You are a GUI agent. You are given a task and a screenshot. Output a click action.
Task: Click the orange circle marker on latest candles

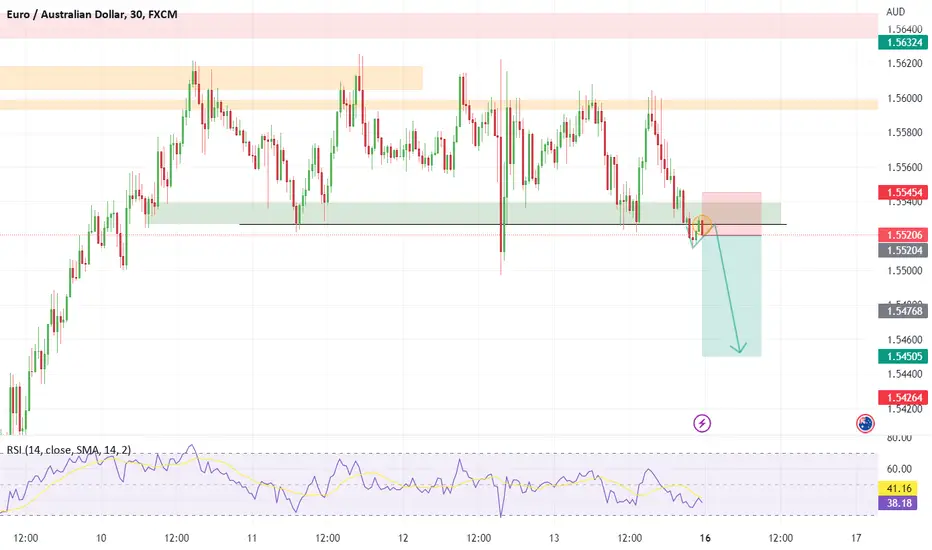tap(702, 224)
